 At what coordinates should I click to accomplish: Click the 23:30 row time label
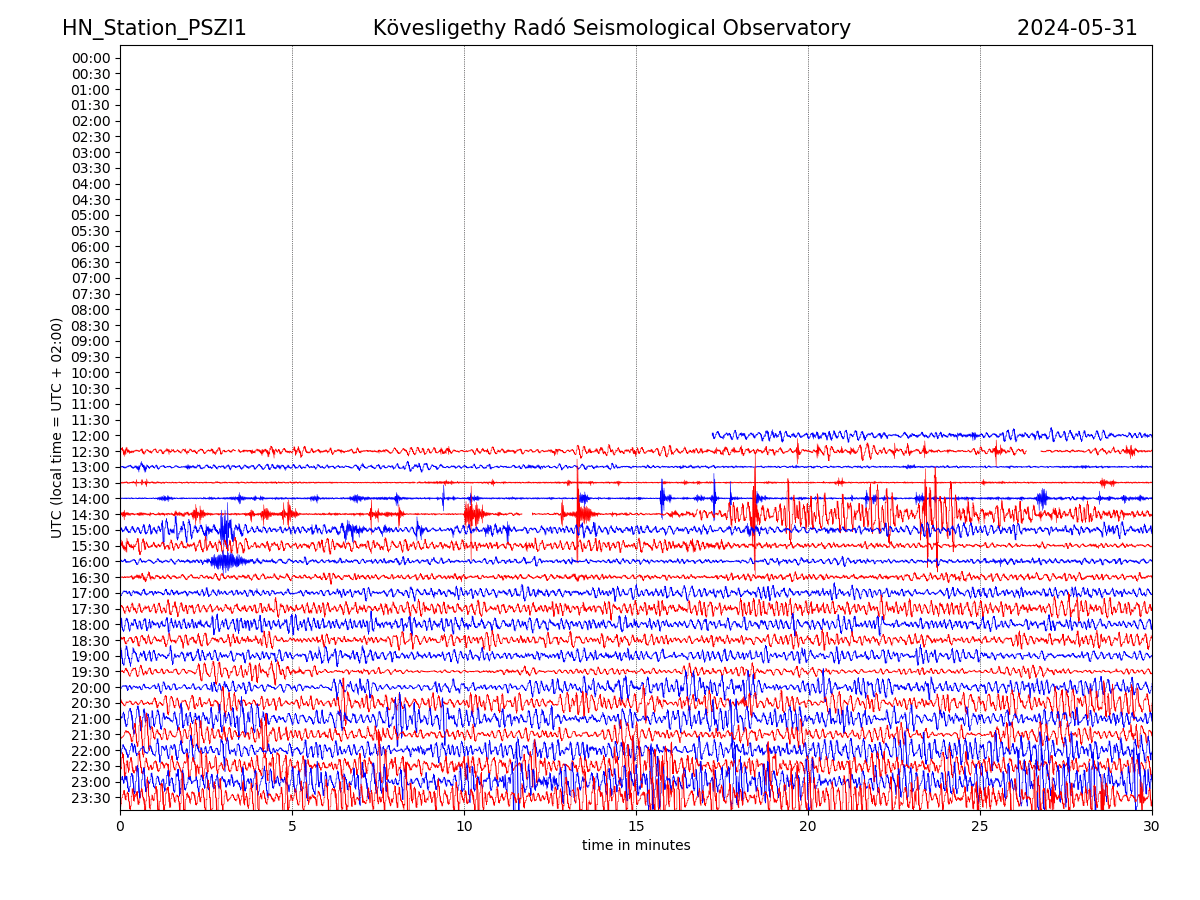[91, 798]
